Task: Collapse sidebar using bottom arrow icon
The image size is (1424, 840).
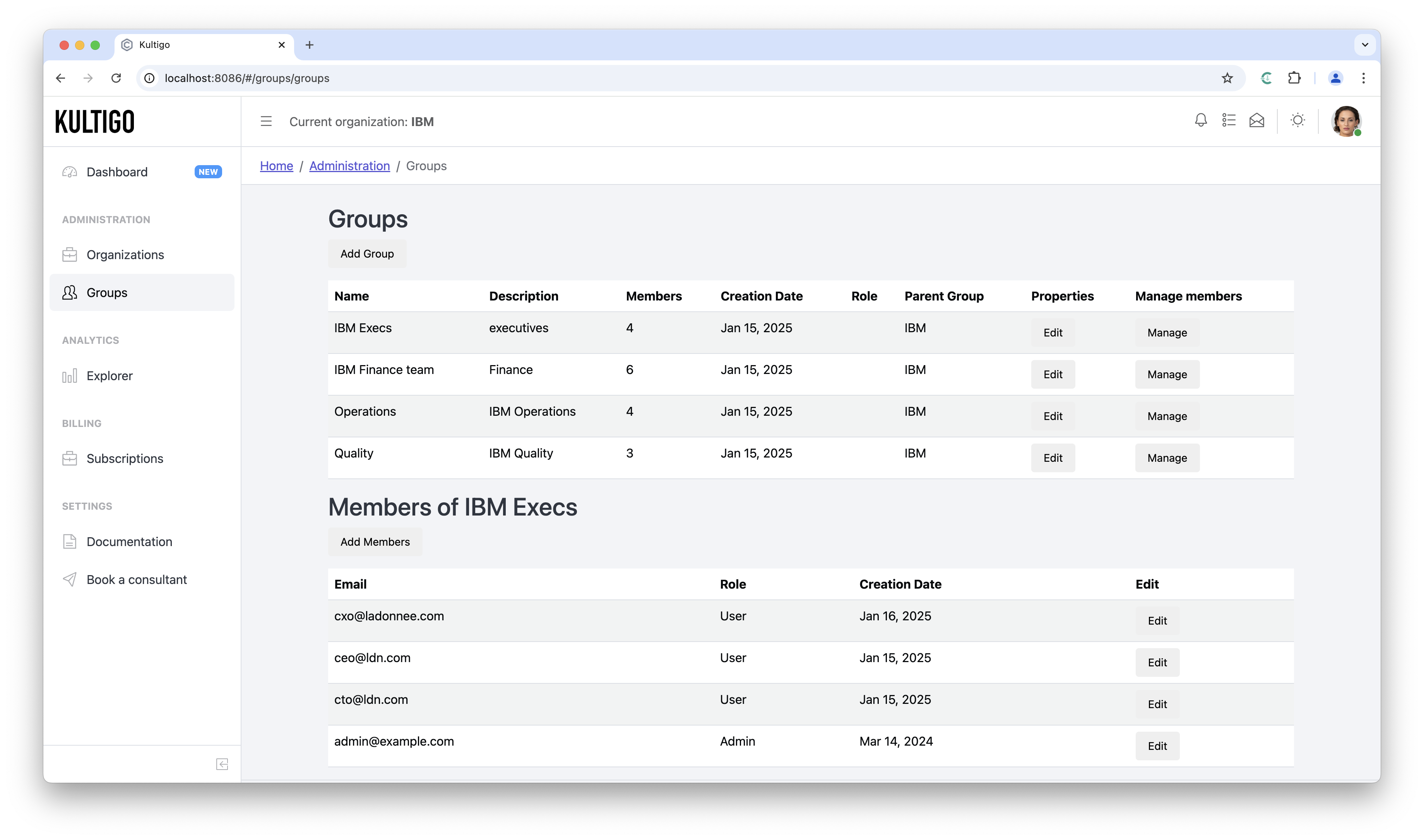Action: click(x=222, y=764)
